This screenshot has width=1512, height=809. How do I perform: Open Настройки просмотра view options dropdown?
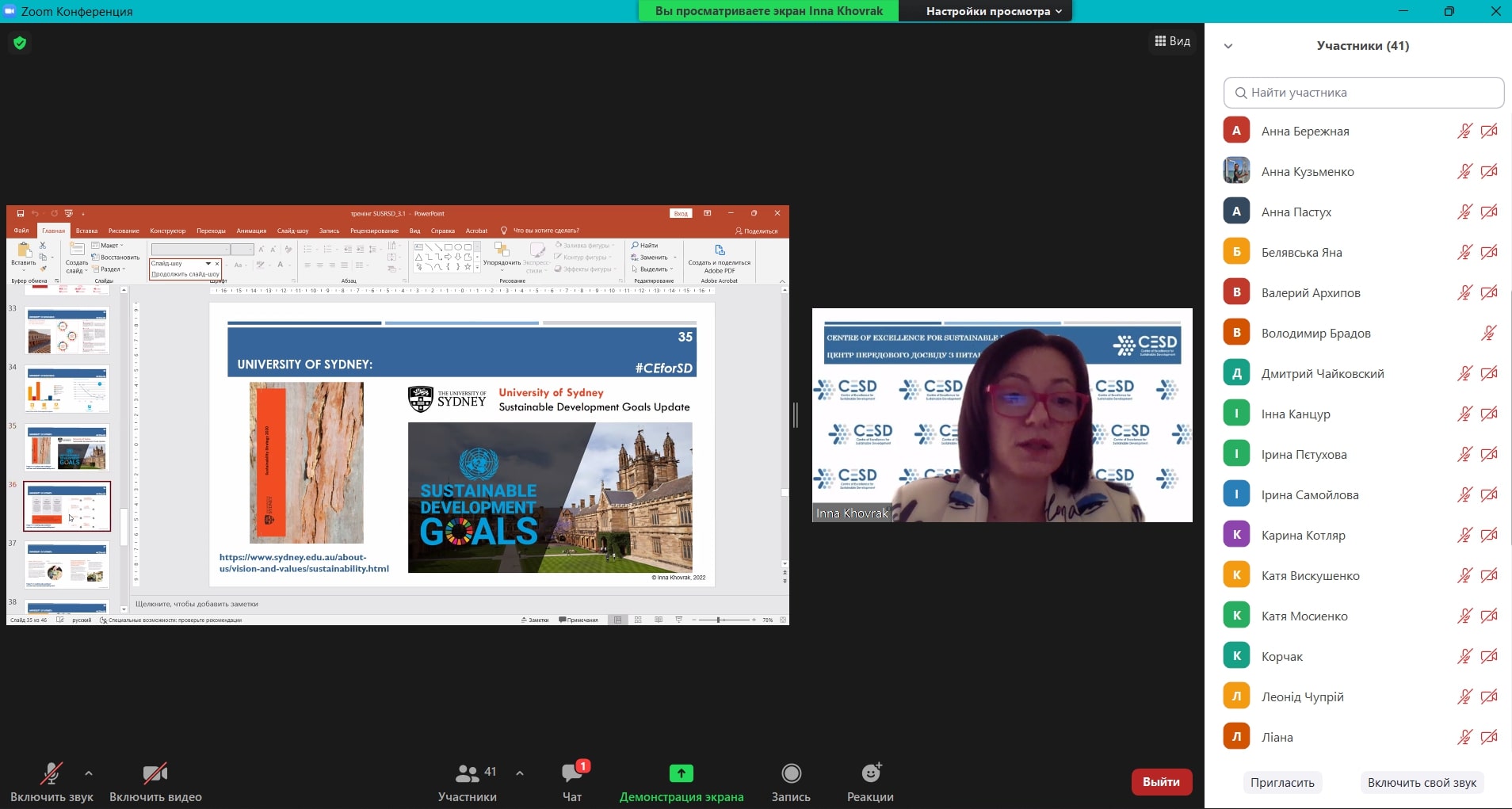(994, 11)
